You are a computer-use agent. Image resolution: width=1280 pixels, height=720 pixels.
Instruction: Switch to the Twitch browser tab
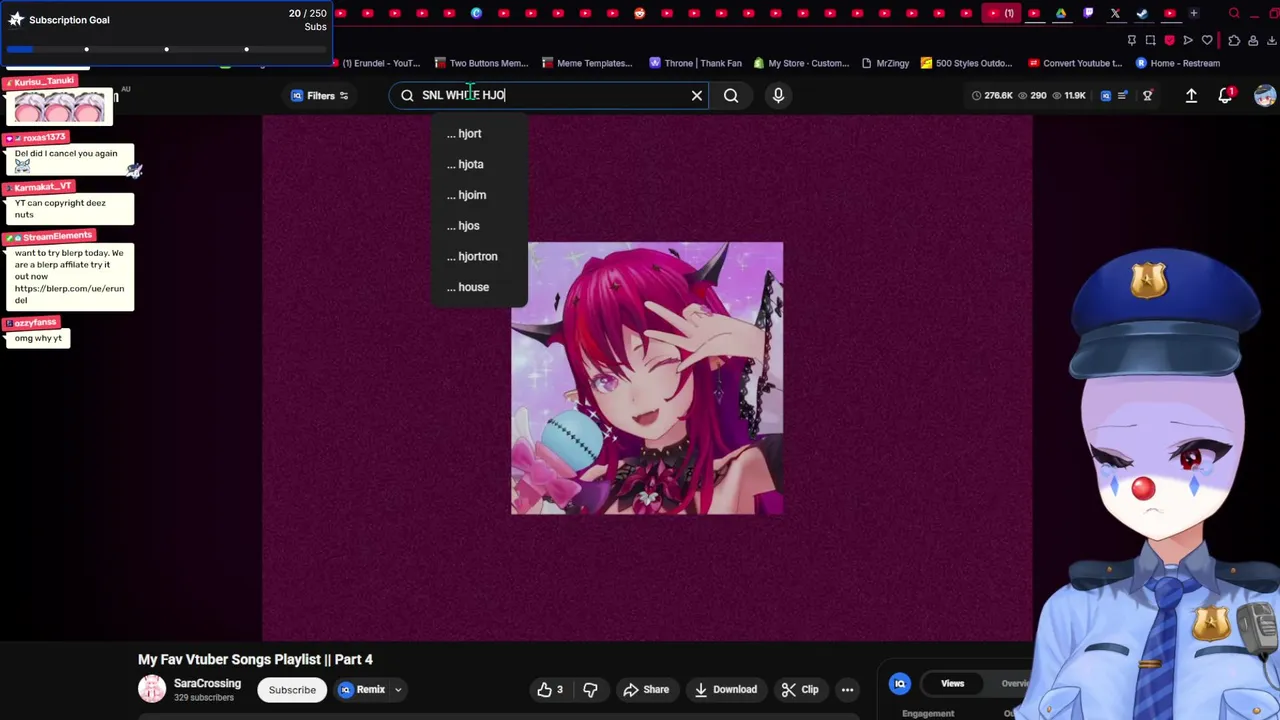click(x=1088, y=13)
